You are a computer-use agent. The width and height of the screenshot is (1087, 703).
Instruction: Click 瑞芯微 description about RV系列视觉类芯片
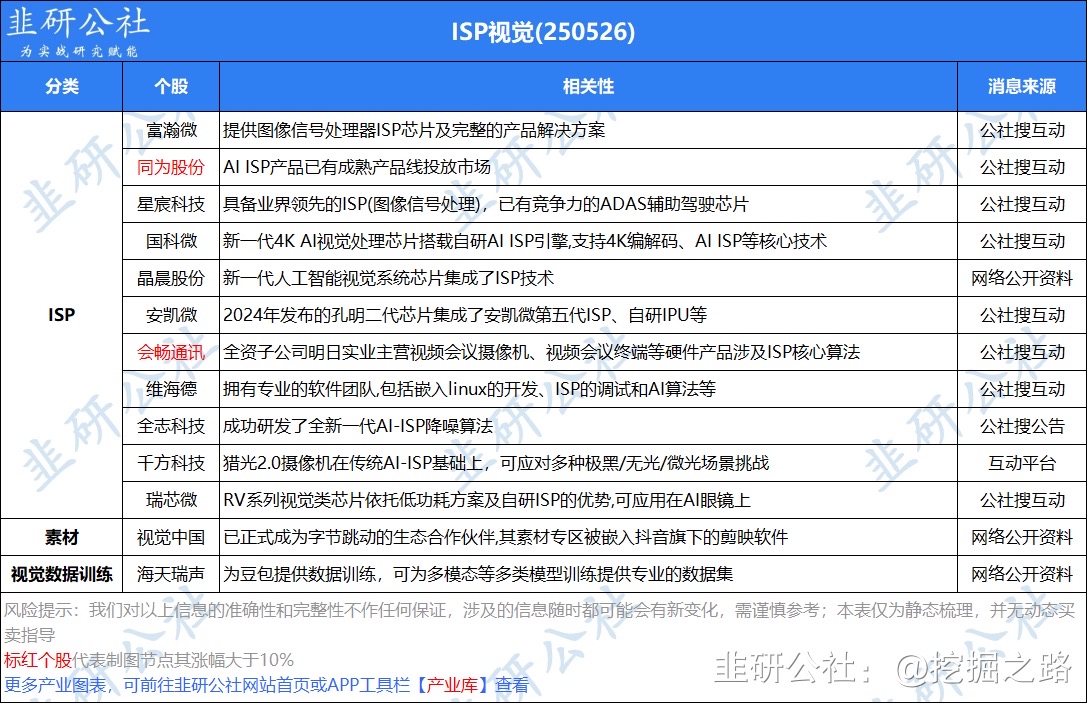487,500
